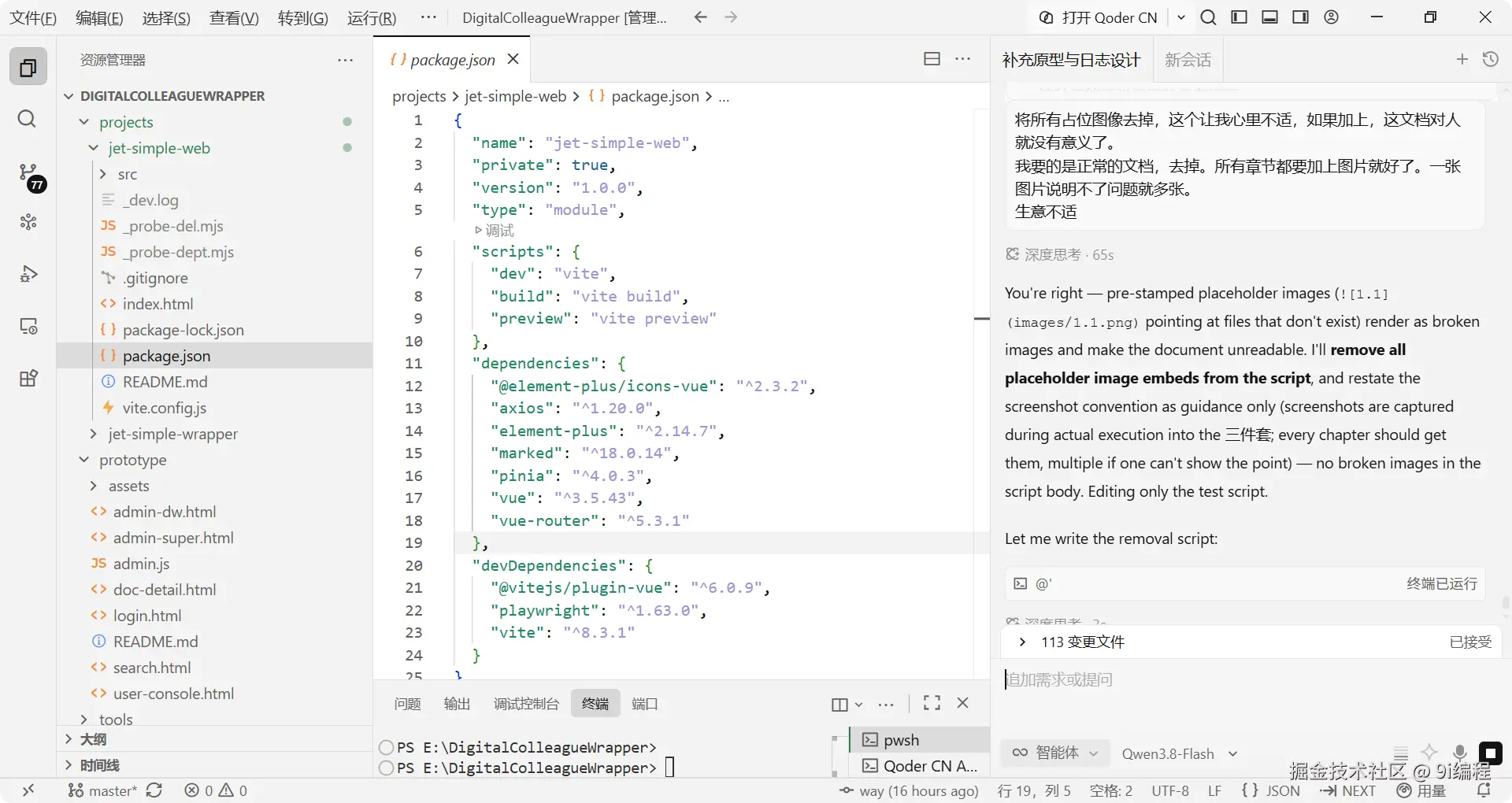Switch to the 新会话 chat tab
1512x803 pixels.
tap(1188, 60)
